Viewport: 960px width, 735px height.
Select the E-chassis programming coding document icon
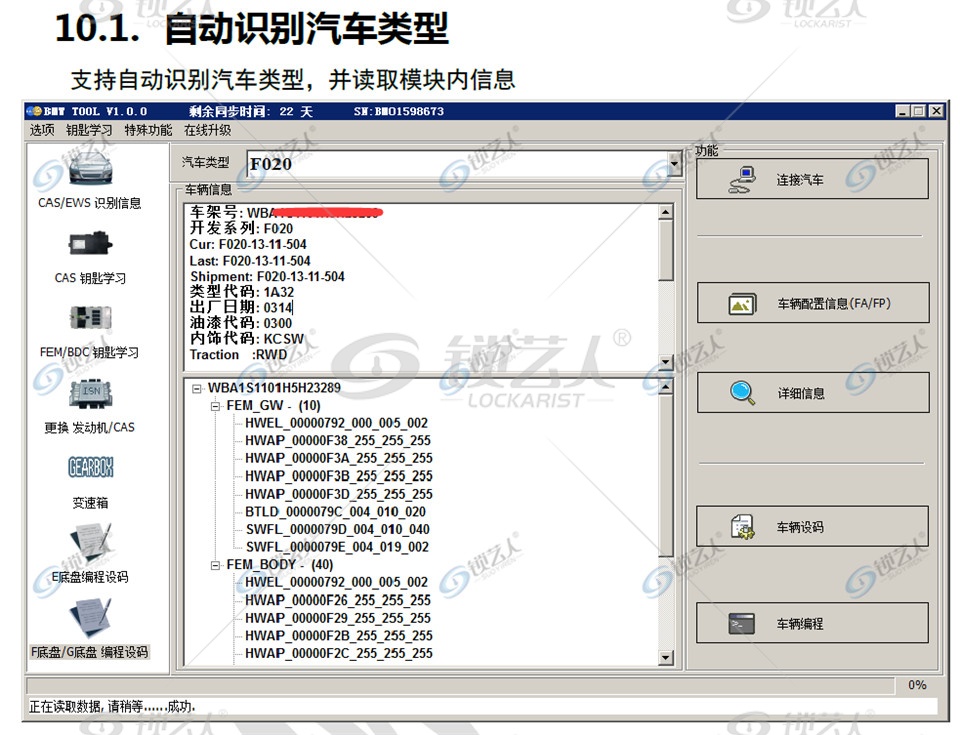pos(91,543)
